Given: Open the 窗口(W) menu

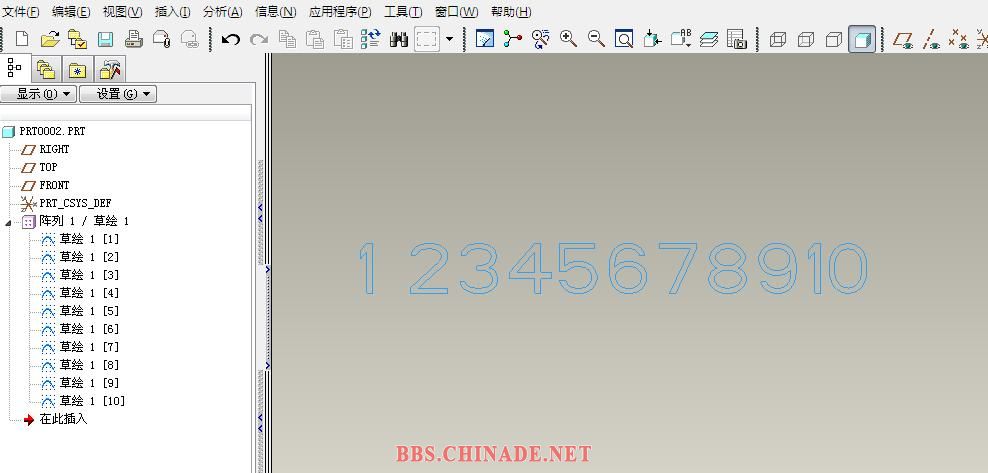Looking at the screenshot, I should pos(456,12).
